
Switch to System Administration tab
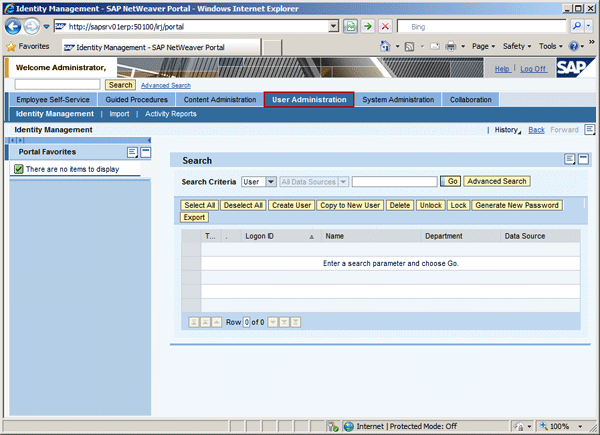pos(398,99)
